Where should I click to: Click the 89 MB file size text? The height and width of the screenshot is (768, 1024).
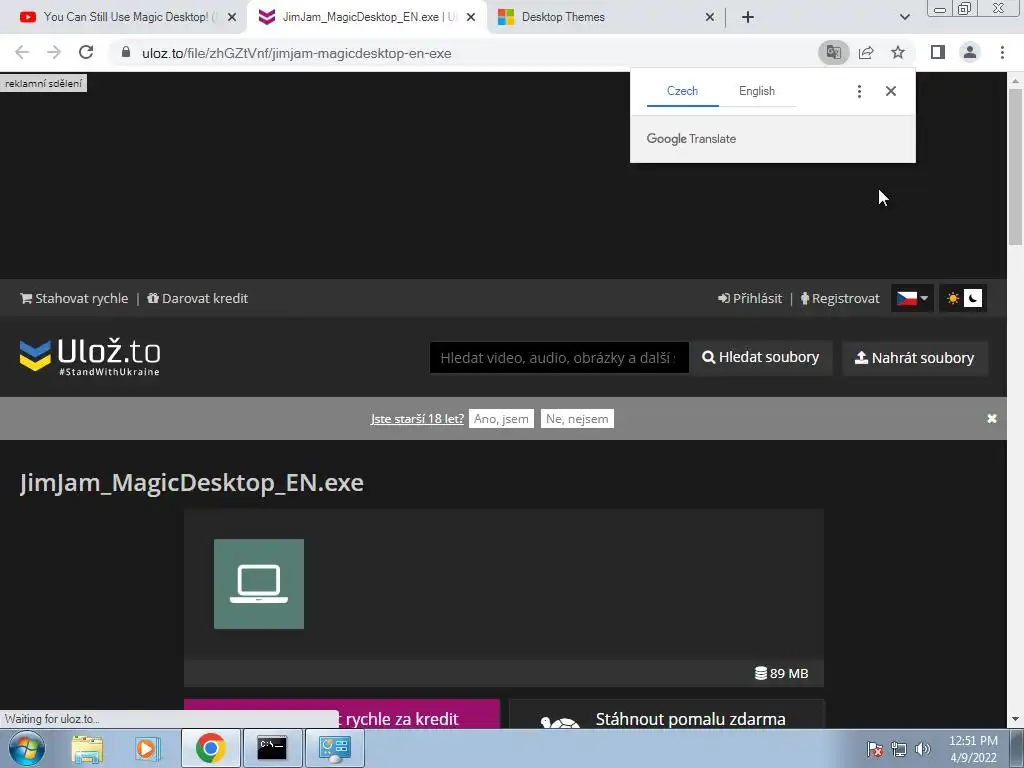[x=781, y=673]
